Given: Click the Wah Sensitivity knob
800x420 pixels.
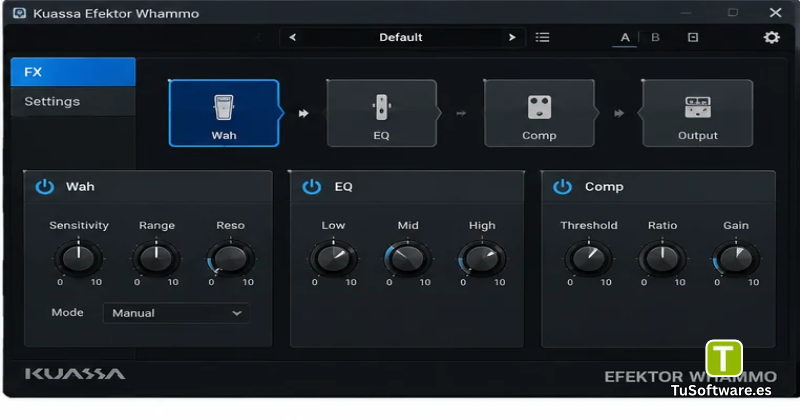Looking at the screenshot, I should pyautogui.click(x=79, y=258).
